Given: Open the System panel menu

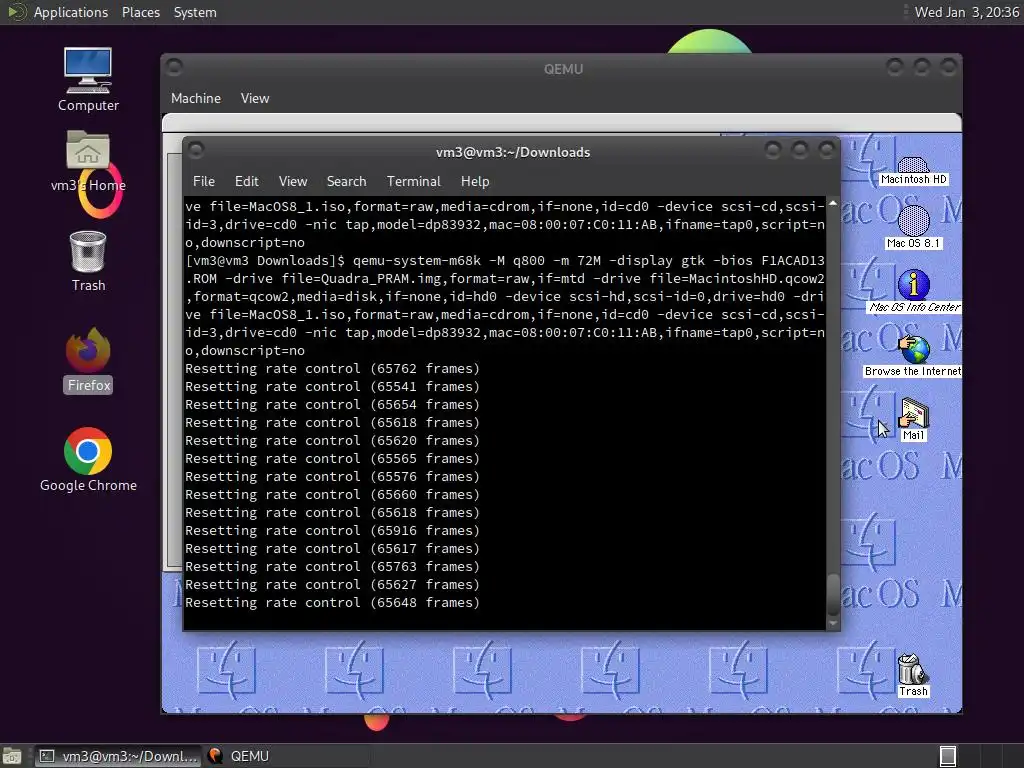Looking at the screenshot, I should pyautogui.click(x=195, y=12).
